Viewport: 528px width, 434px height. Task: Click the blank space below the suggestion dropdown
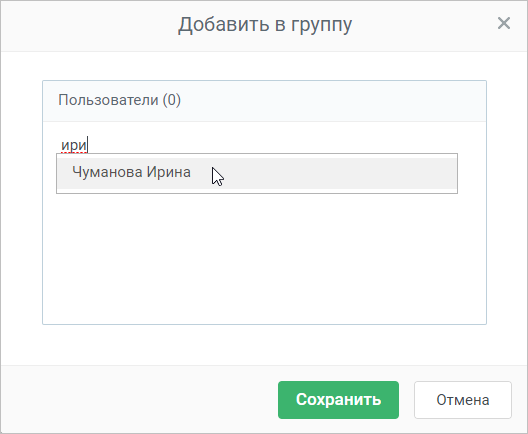[x=264, y=259]
